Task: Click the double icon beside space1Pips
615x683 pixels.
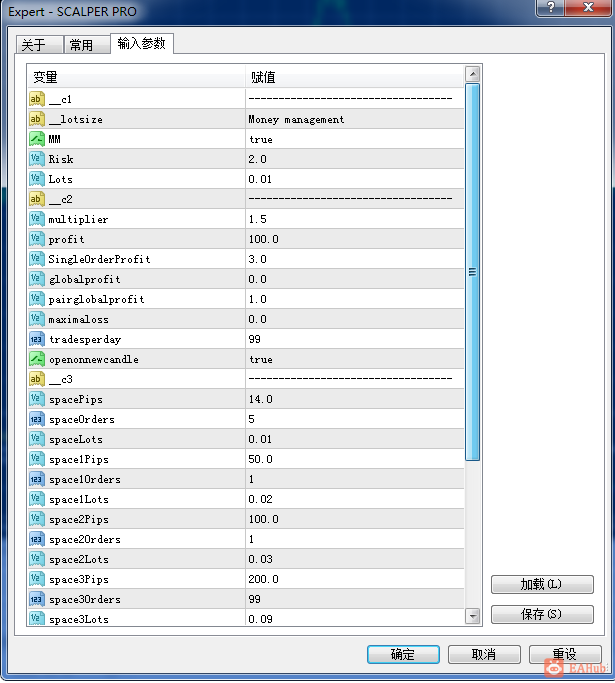Action: coord(37,460)
